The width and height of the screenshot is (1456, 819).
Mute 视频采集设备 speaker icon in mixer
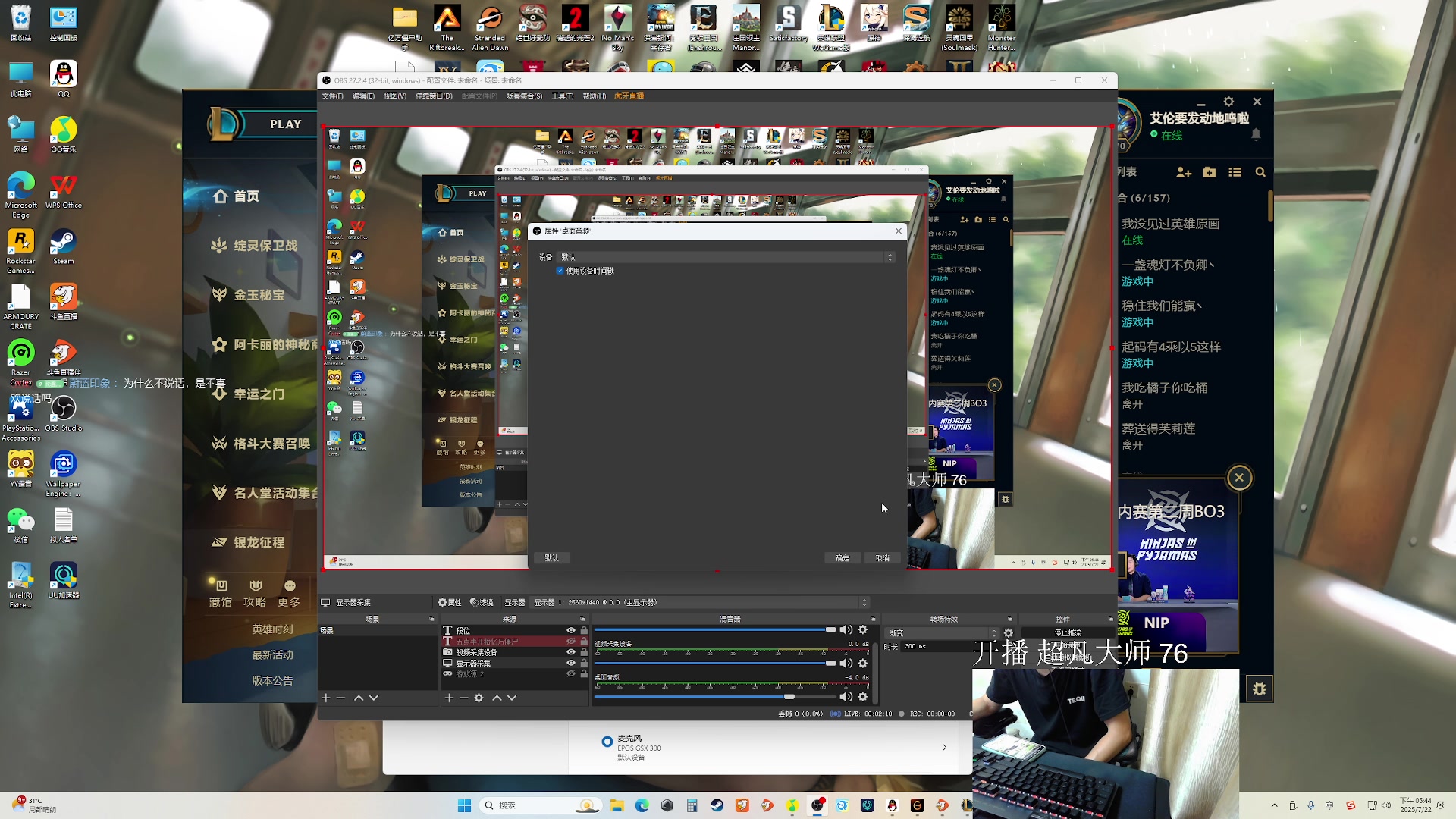[846, 663]
